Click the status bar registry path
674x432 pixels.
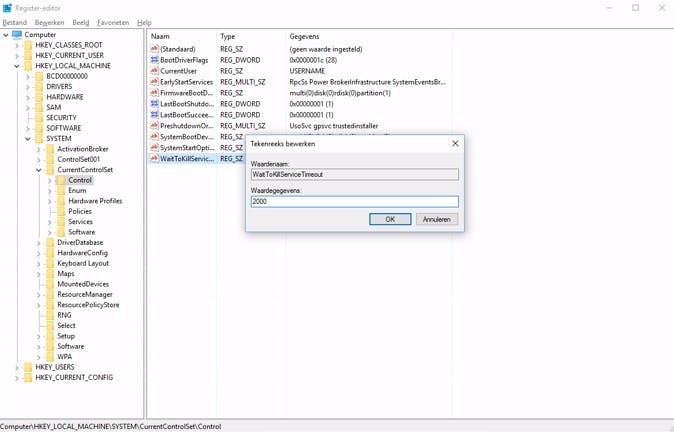coord(111,427)
